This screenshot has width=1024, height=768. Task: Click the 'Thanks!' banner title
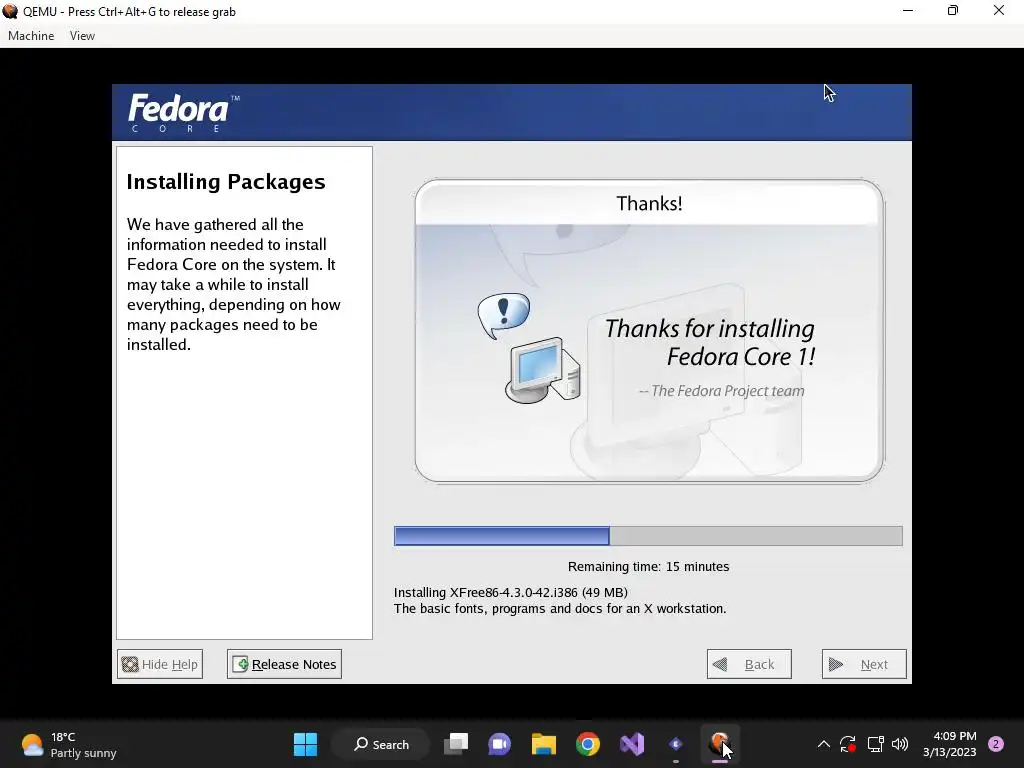tap(649, 203)
